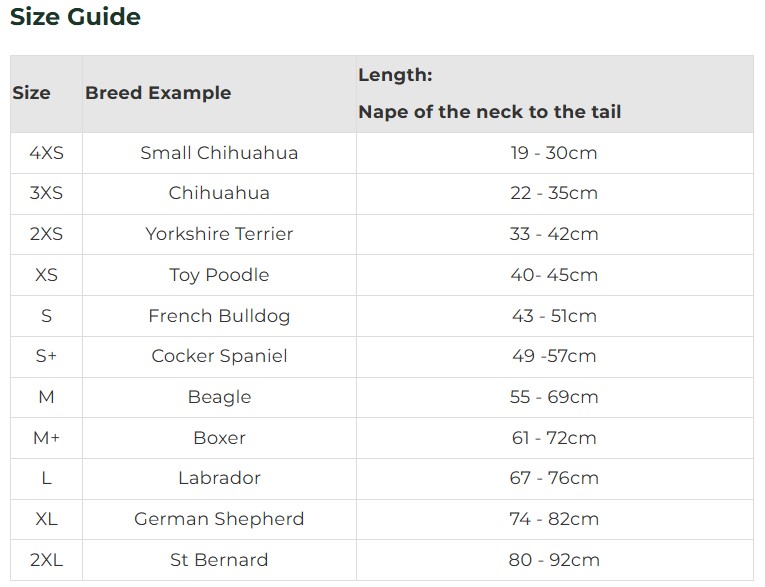Click the Size Guide heading

point(75,17)
